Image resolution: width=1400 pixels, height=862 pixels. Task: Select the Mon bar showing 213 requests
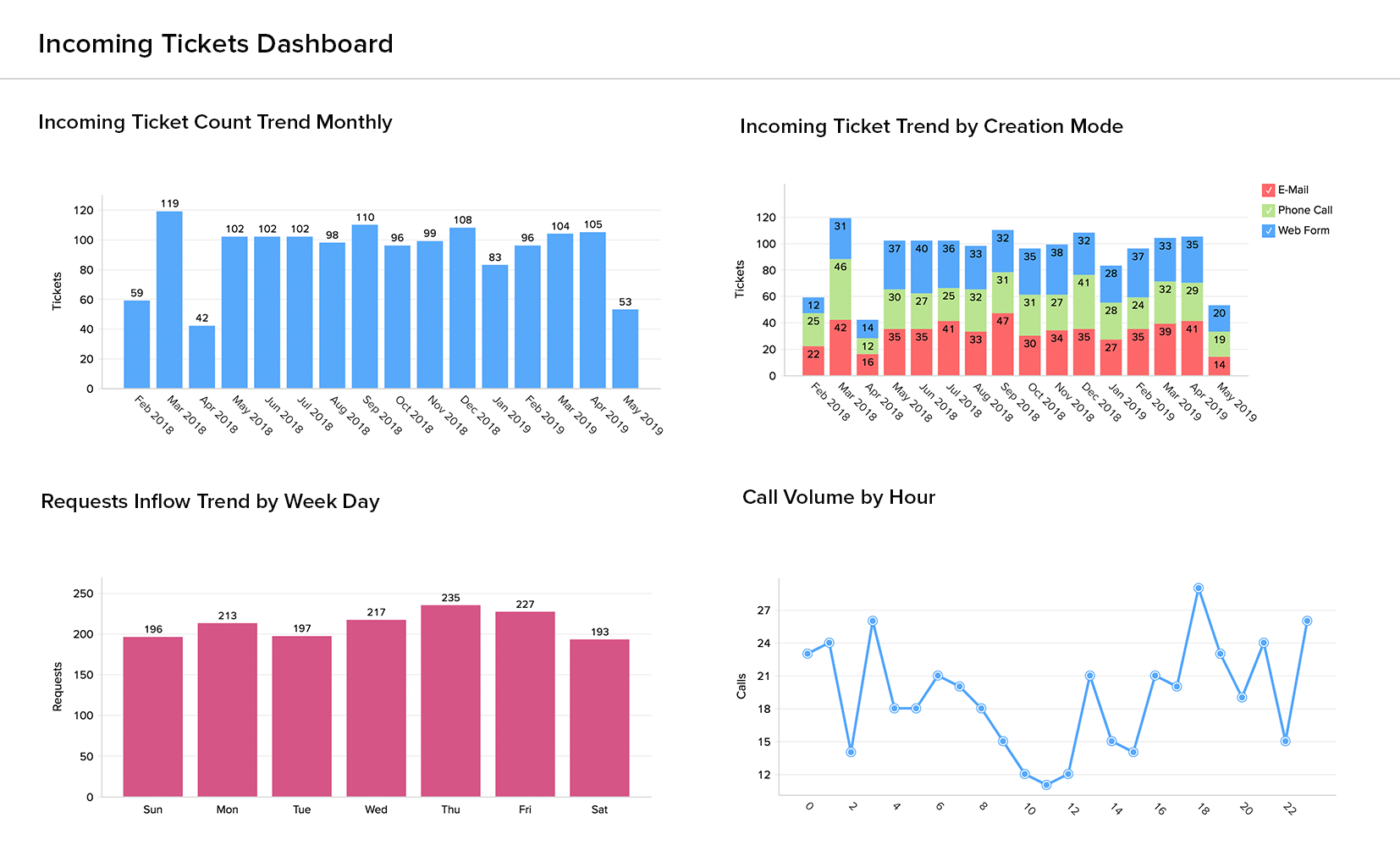228,710
